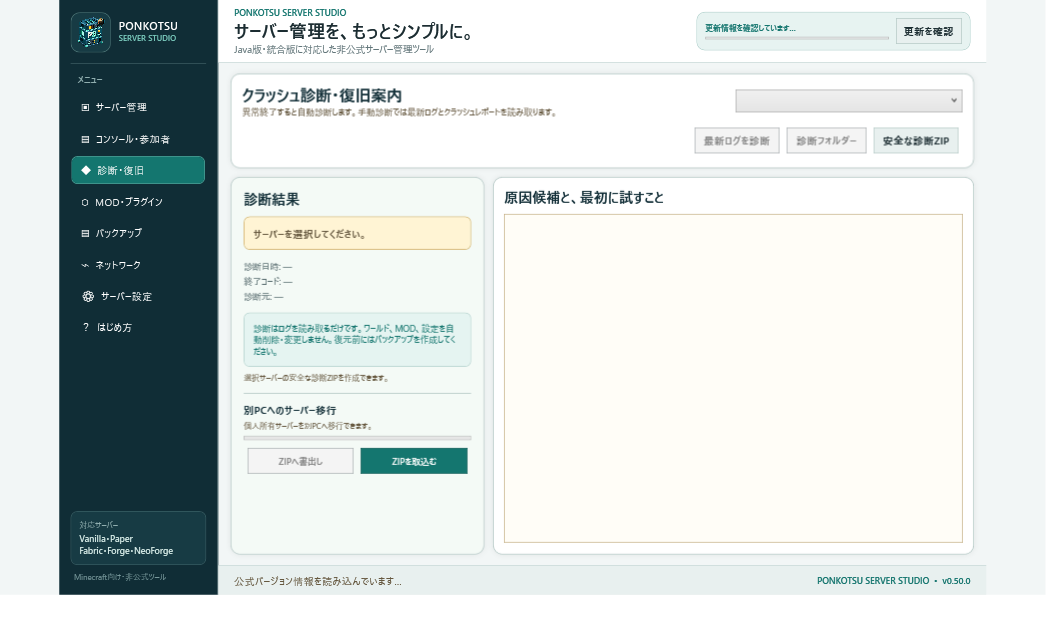The height and width of the screenshot is (632, 1060).
Task: Click the PONKOTSU Server Studio logo icon
Action: [x=91, y=32]
